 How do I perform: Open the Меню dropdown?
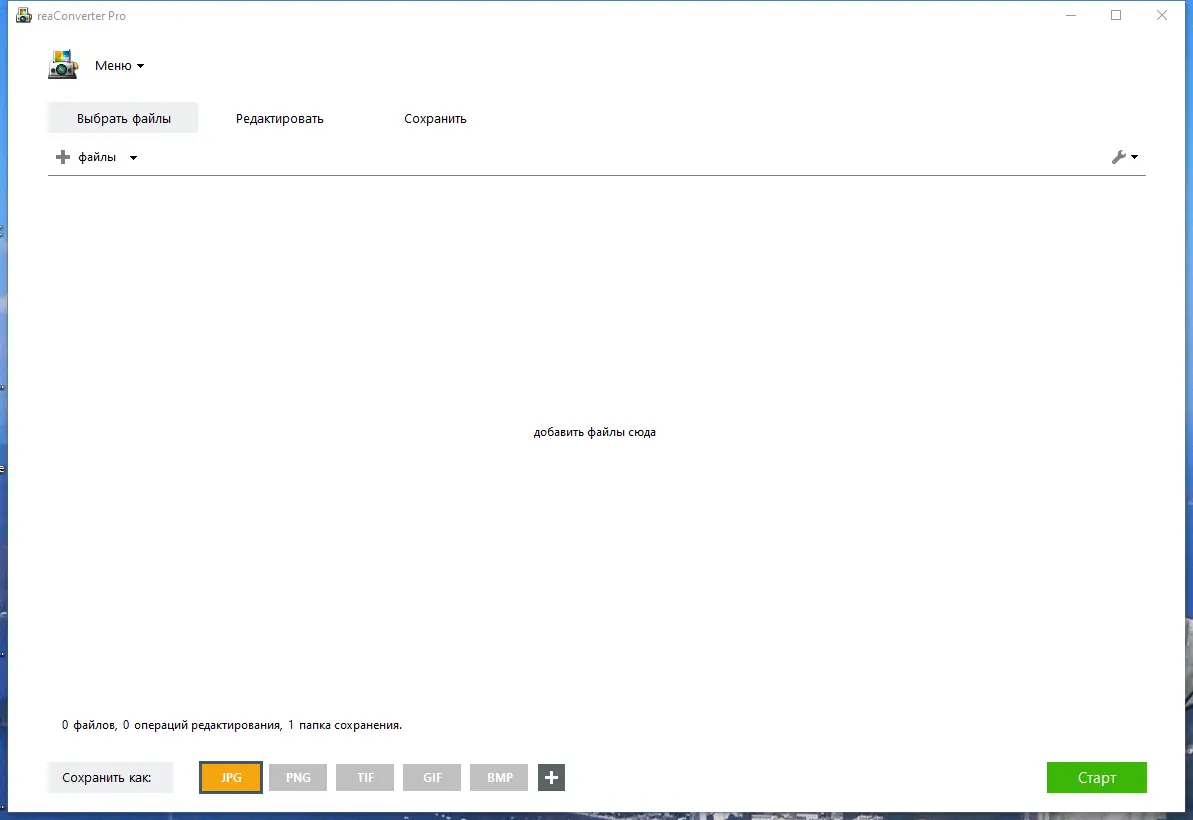pyautogui.click(x=119, y=65)
